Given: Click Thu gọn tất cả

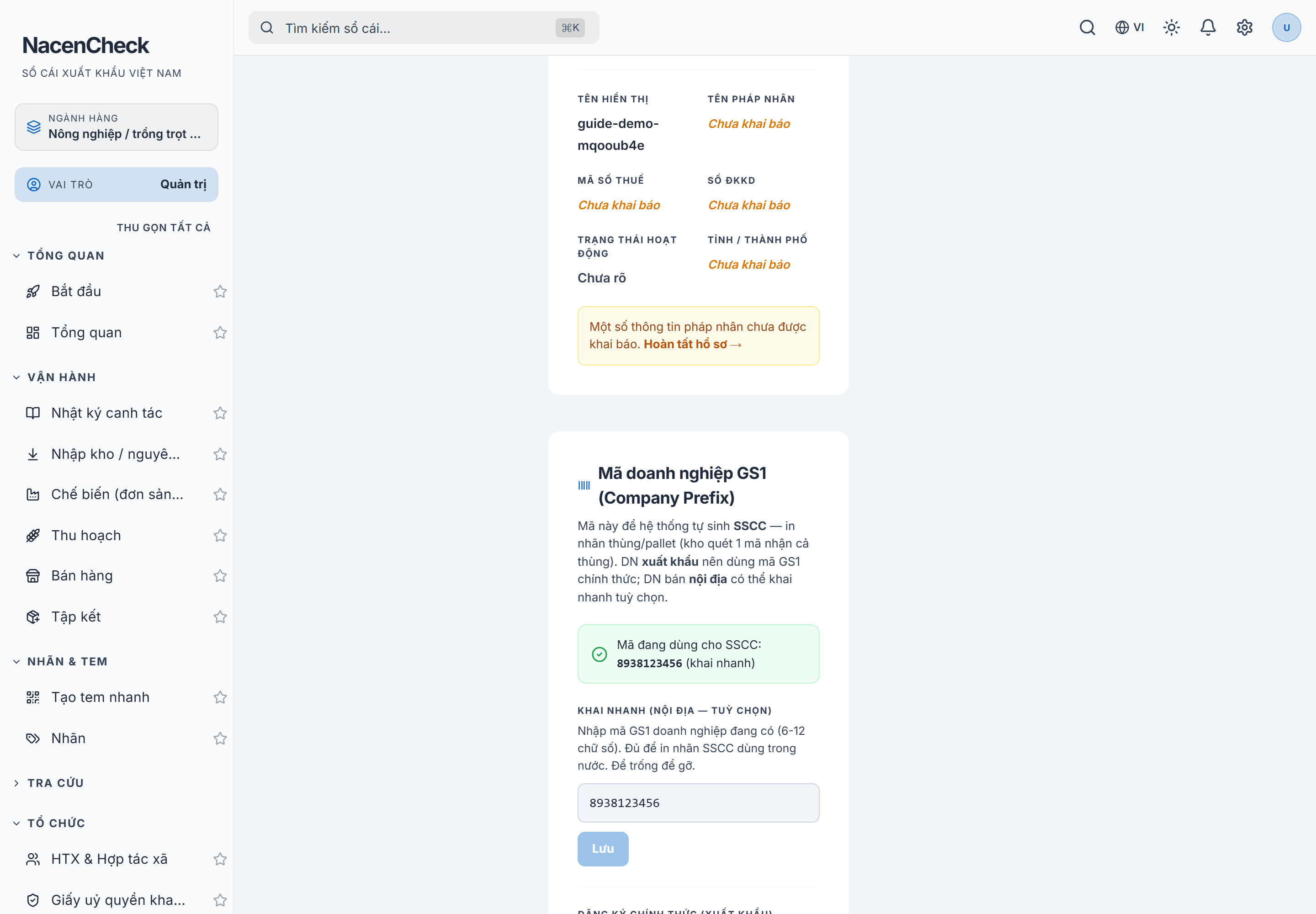Looking at the screenshot, I should pyautogui.click(x=164, y=227).
